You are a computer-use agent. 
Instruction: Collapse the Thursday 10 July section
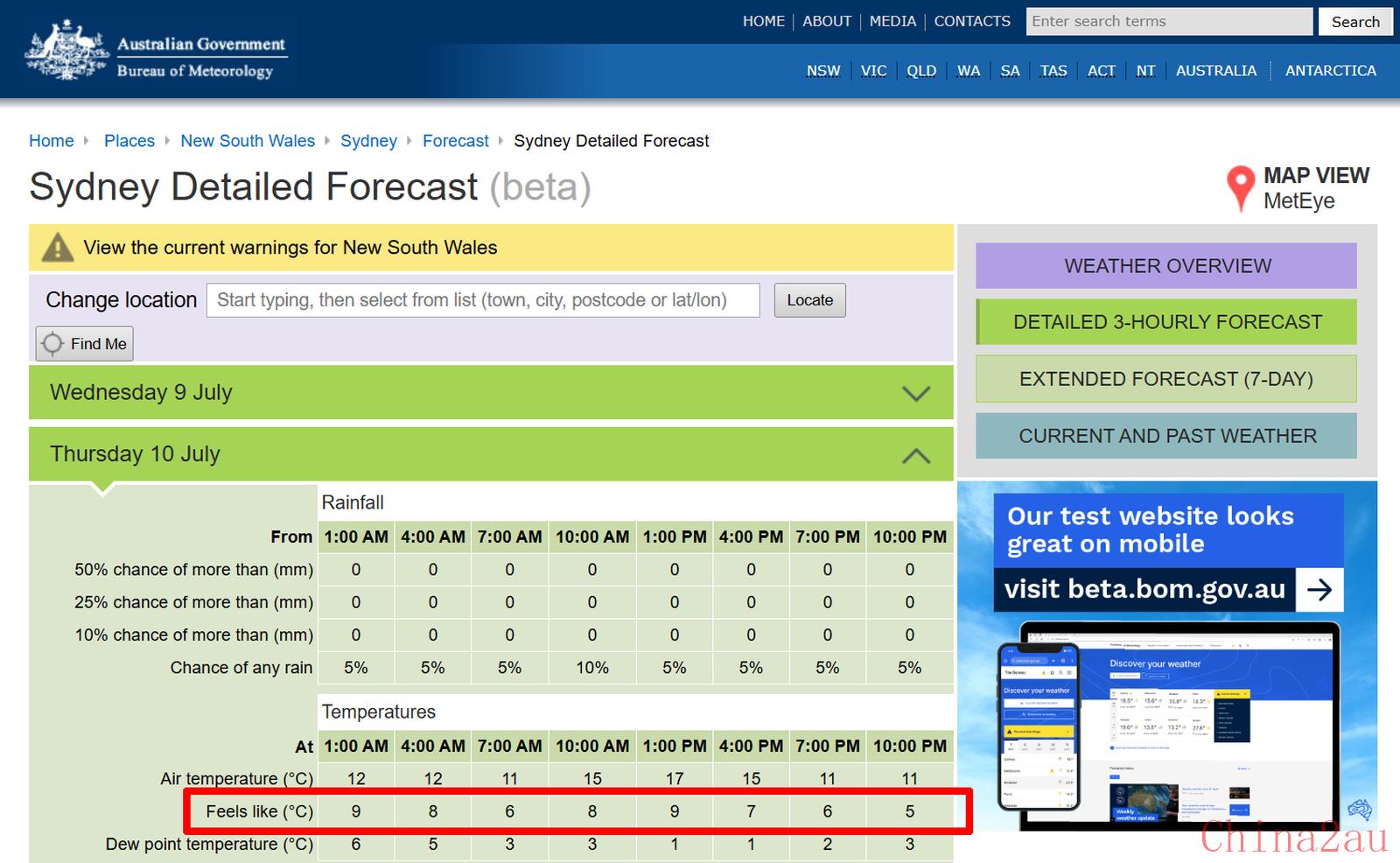tap(491, 454)
